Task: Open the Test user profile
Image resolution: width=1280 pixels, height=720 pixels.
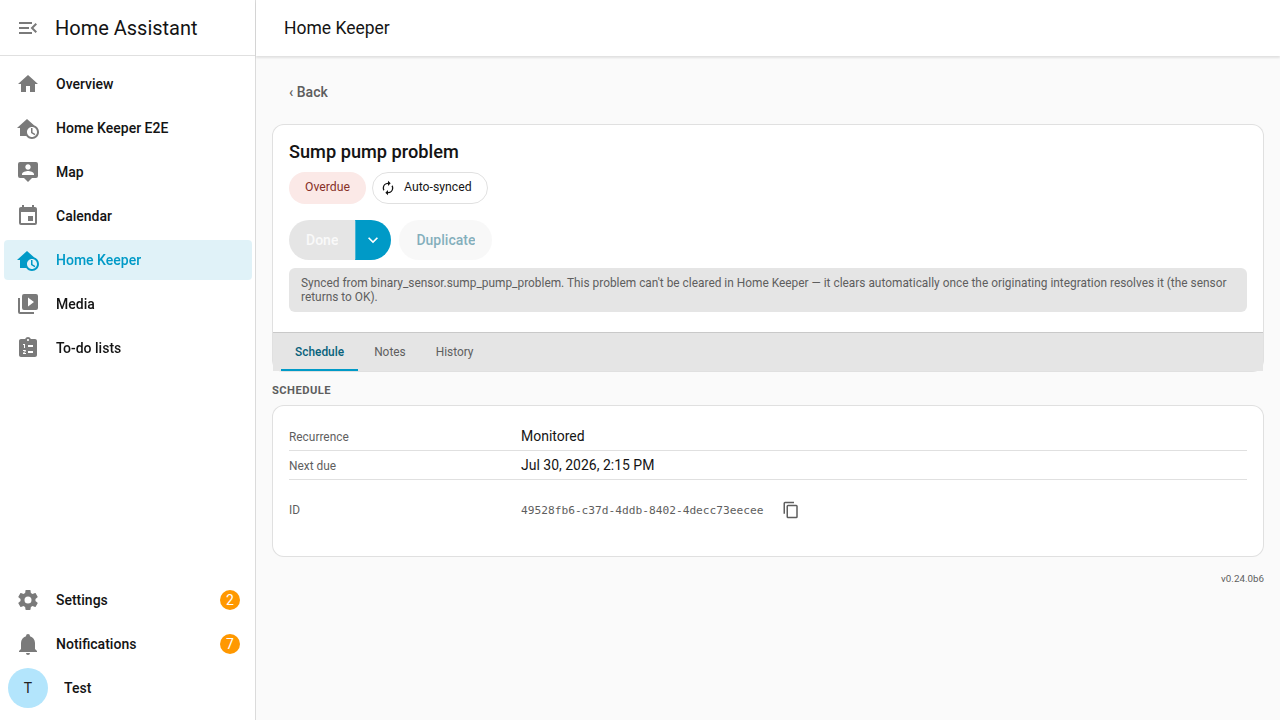Action: (128, 688)
